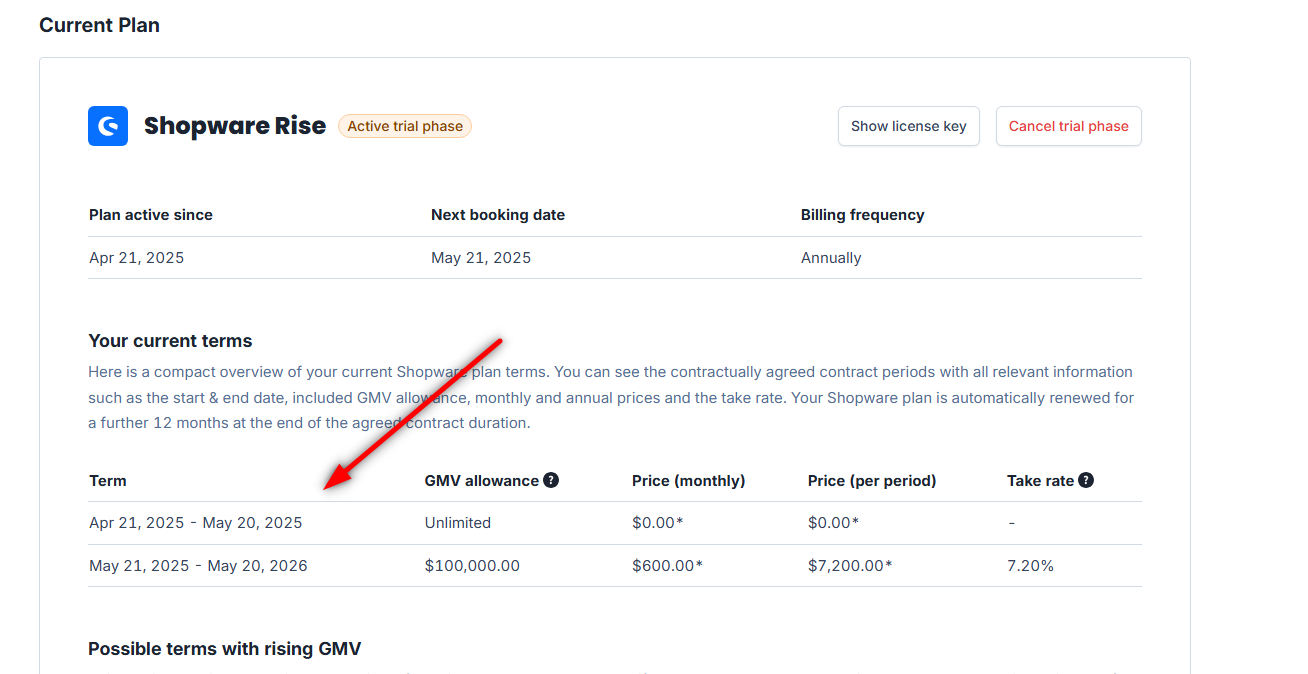The width and height of the screenshot is (1308, 674).
Task: Click the Take rate column header
Action: click(x=1040, y=481)
